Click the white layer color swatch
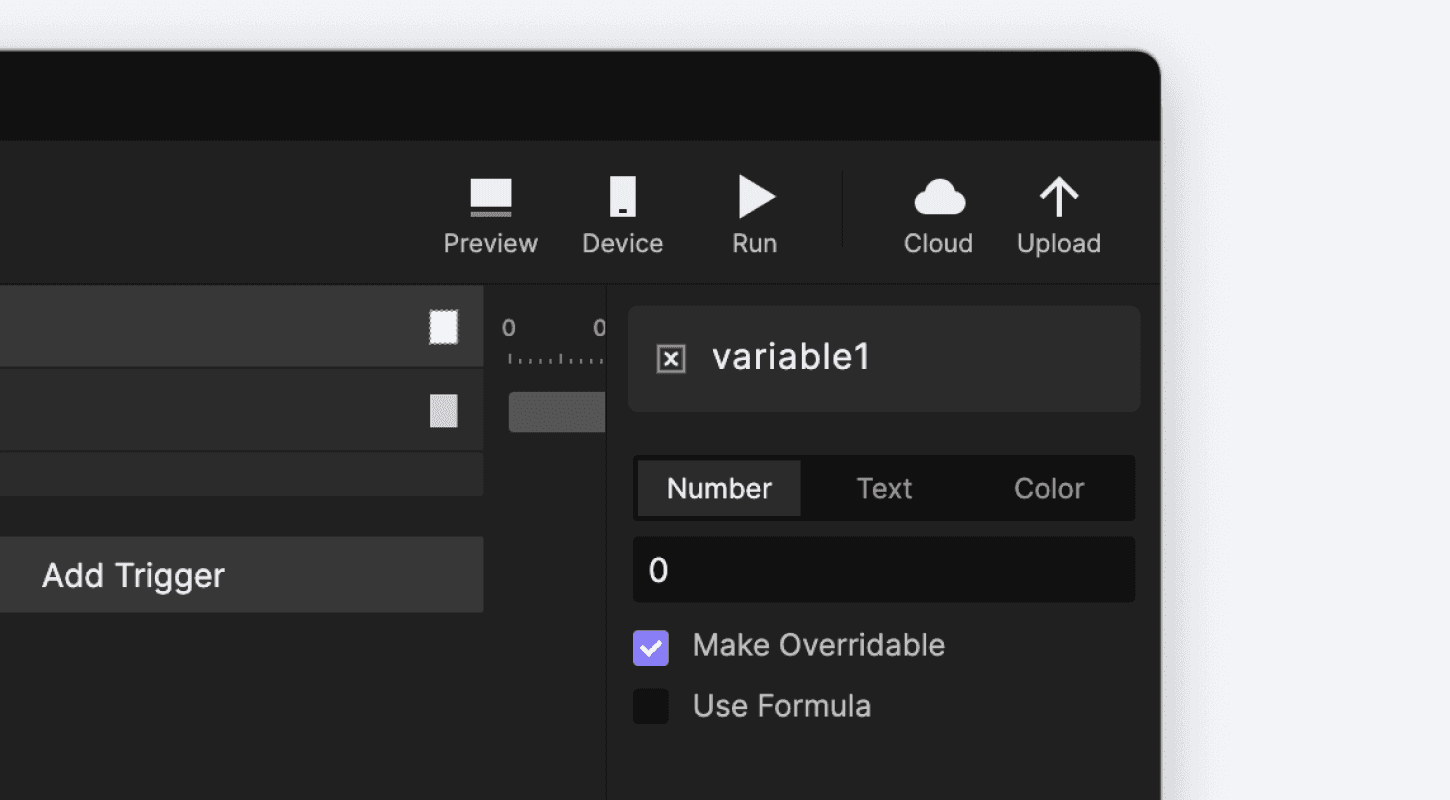 [443, 327]
